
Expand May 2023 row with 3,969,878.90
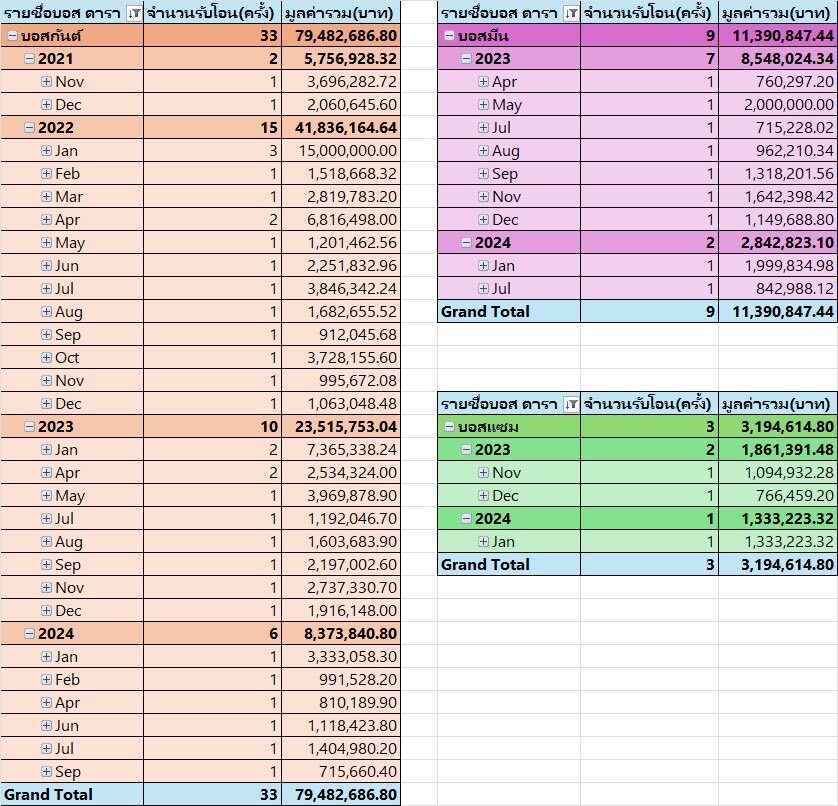(46, 495)
